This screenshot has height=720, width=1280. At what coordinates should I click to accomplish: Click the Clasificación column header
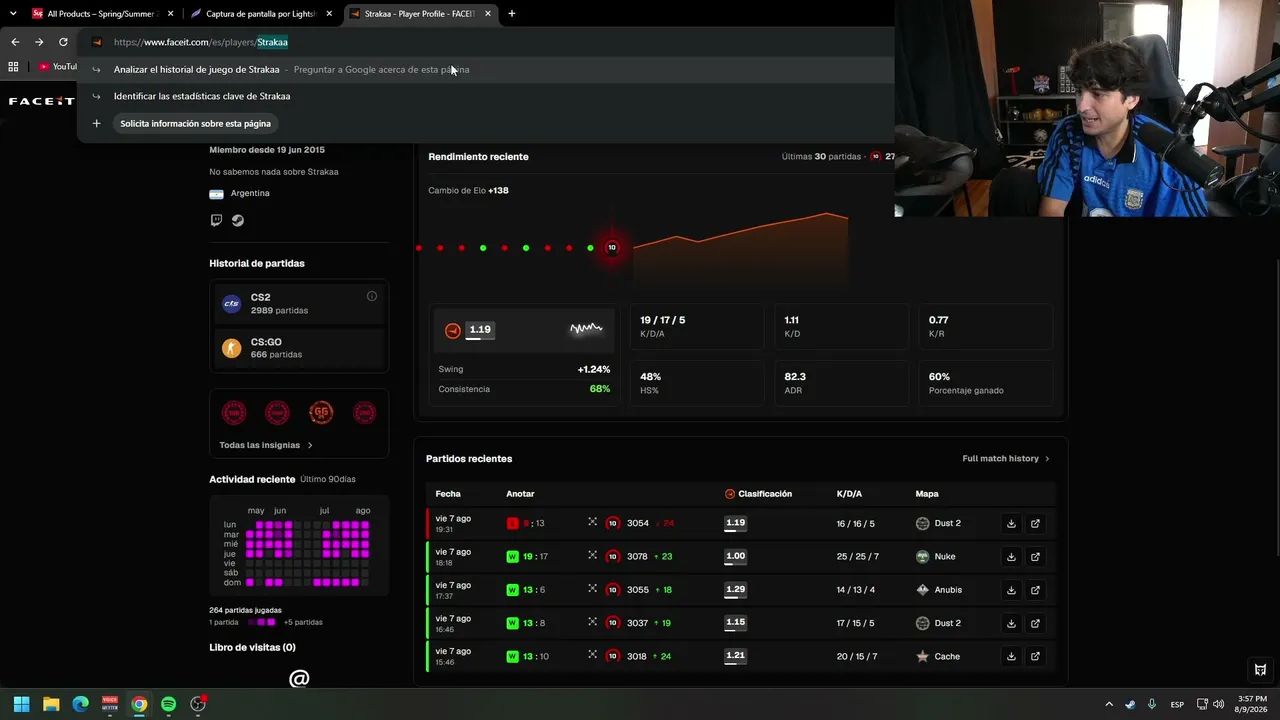(x=758, y=494)
